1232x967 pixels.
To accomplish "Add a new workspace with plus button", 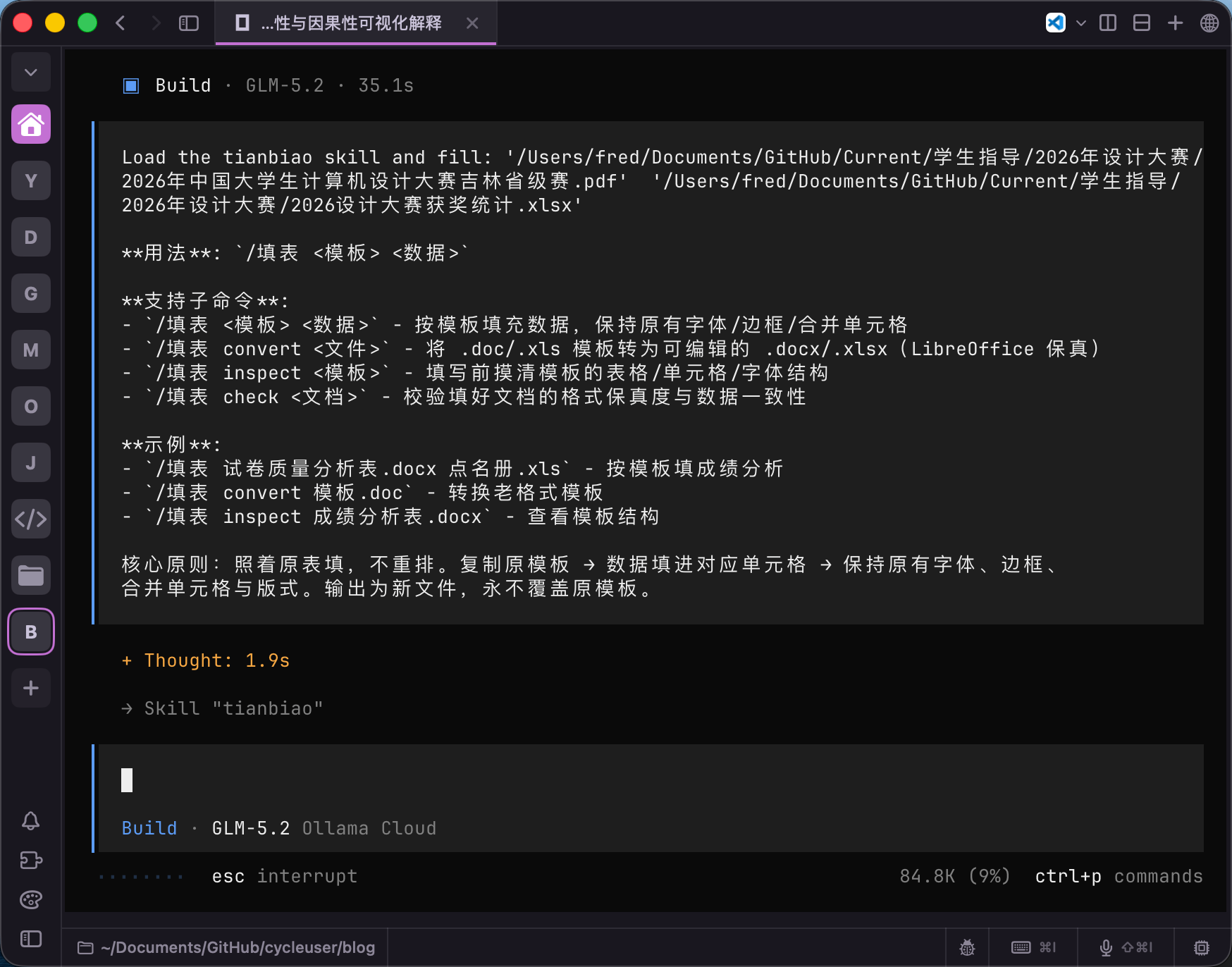I will tap(31, 688).
